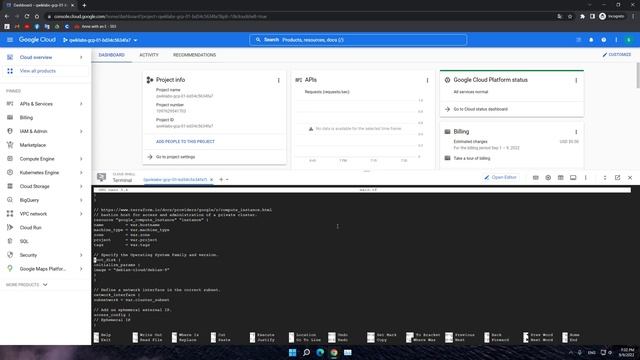Viewport: 640px width, 360px height.
Task: Open Cloud Shell more options menu
Action: [x=585, y=178]
